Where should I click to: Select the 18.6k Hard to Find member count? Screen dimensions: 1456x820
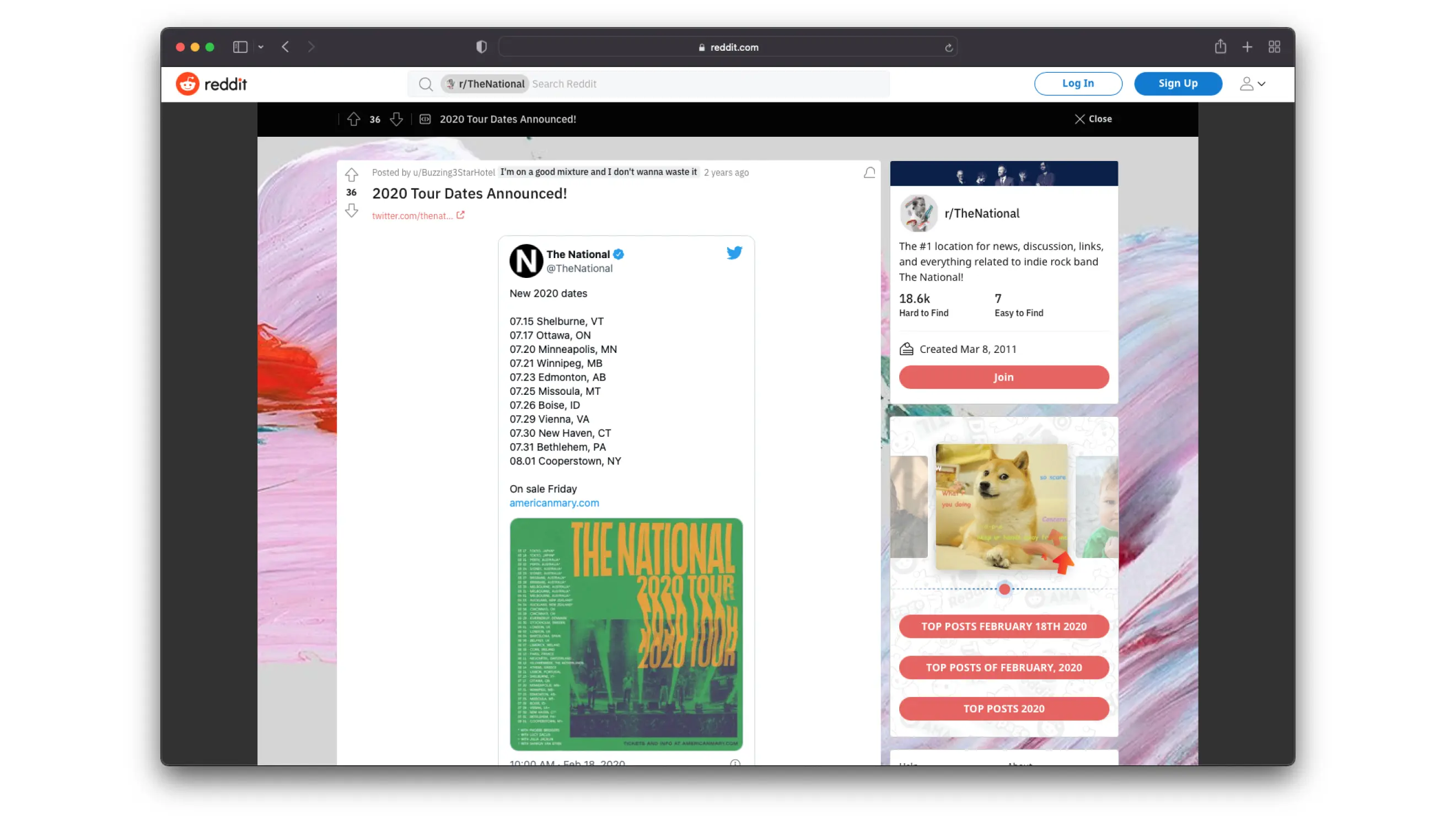[923, 304]
